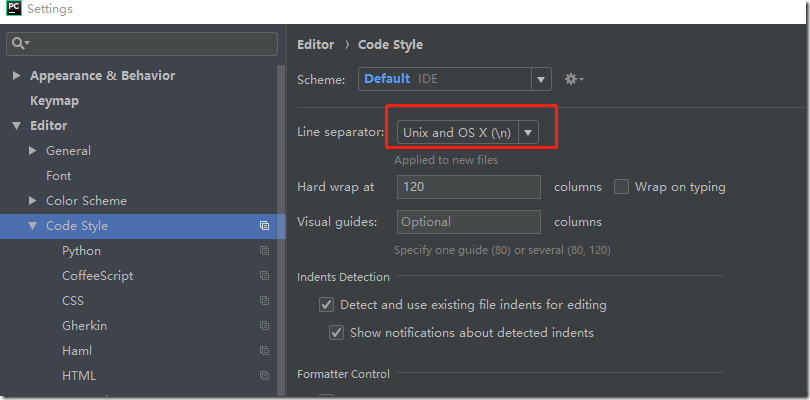810x400 pixels.
Task: Open the Font settings page
Action: (58, 176)
